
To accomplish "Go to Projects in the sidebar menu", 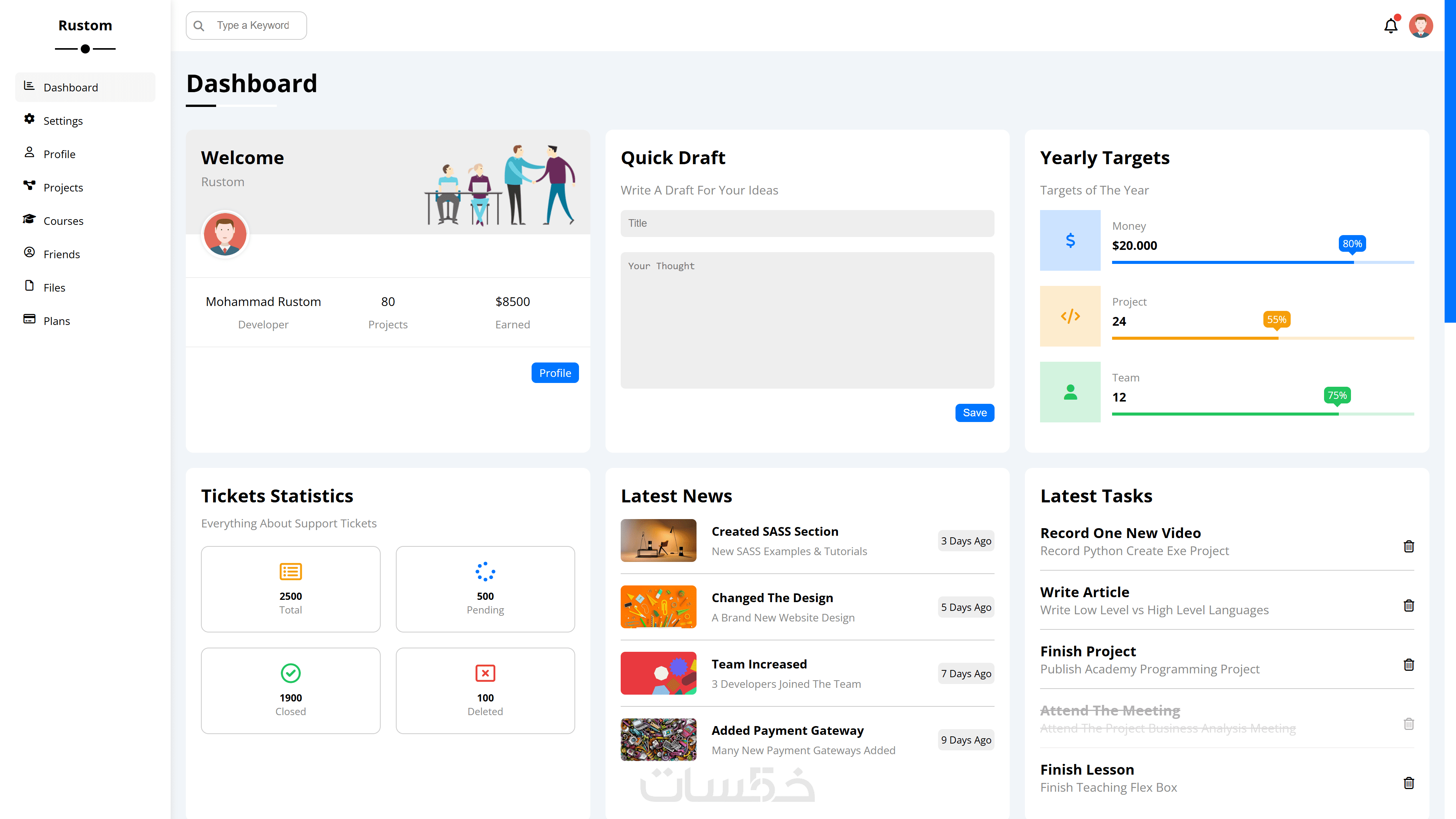I will tap(63, 188).
